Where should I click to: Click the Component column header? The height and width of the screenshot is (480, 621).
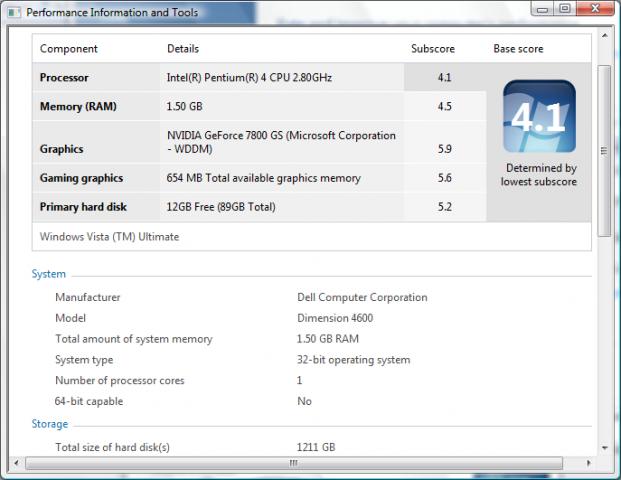[x=69, y=49]
